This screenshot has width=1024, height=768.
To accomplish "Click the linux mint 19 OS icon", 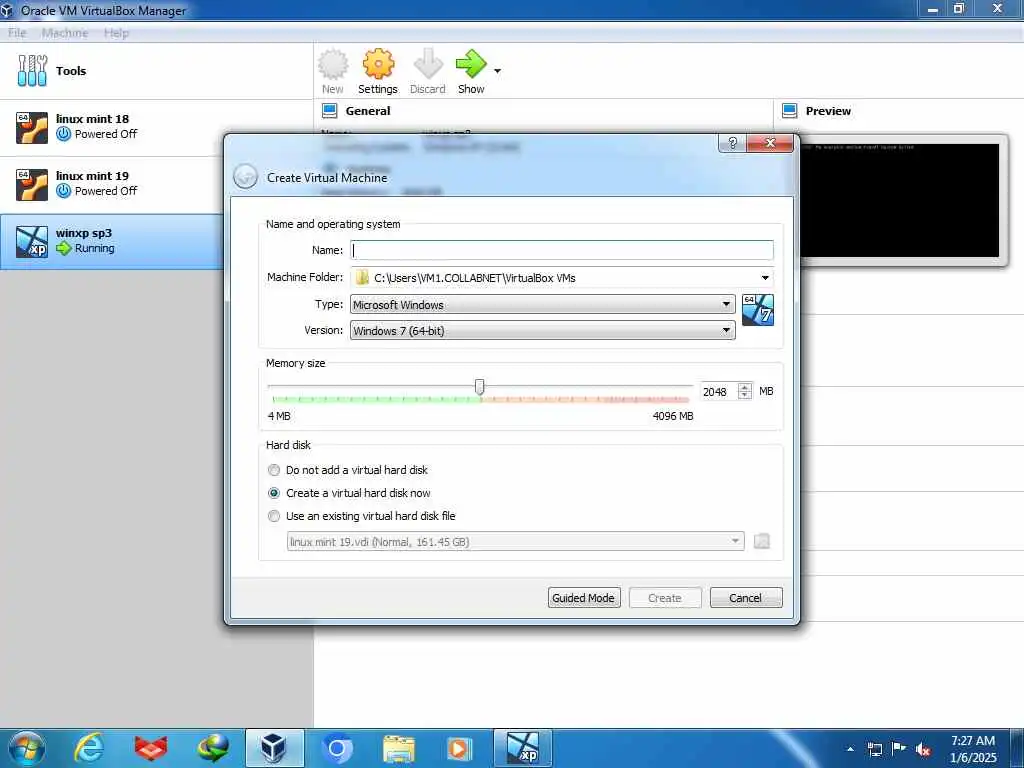I will click(31, 184).
